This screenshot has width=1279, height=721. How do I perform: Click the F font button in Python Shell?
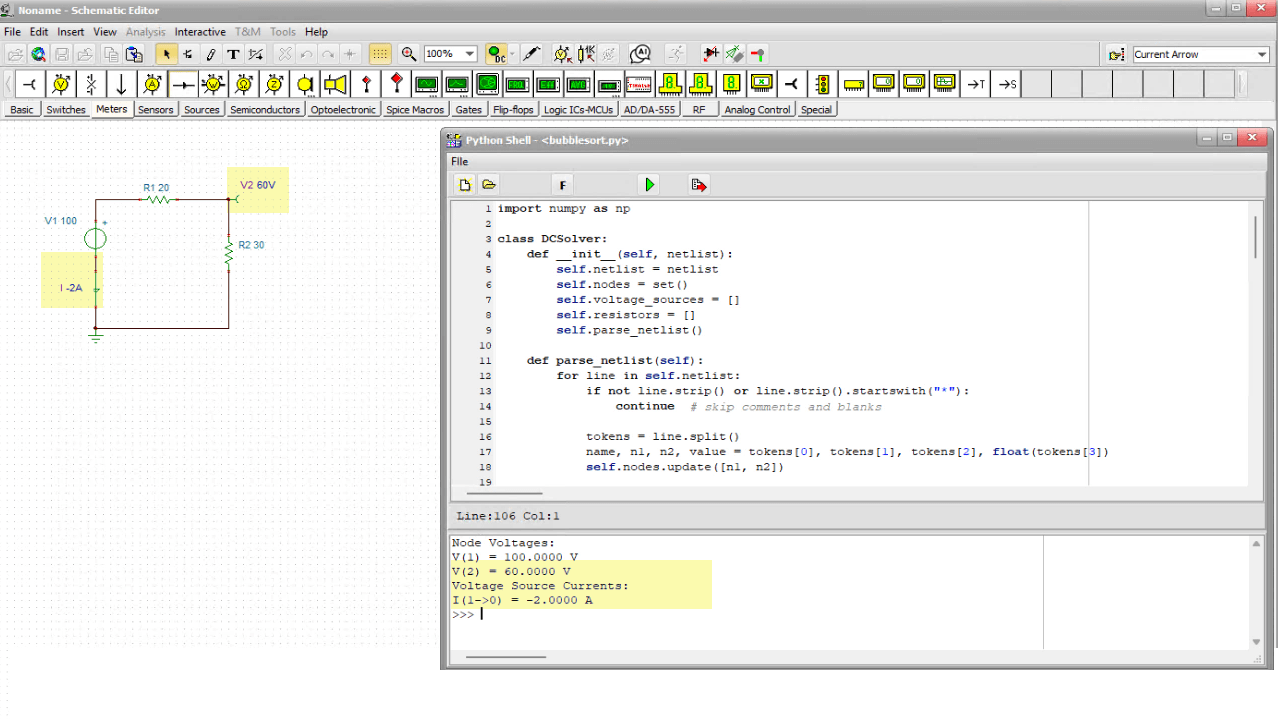[x=562, y=184]
